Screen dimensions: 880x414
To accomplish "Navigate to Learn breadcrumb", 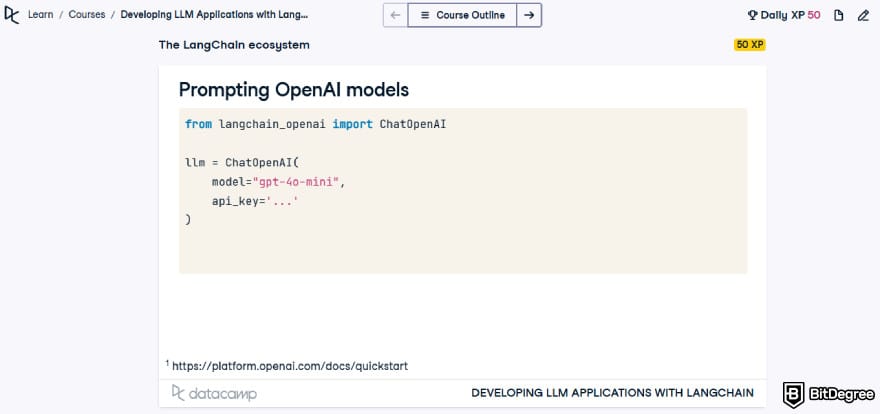I will (x=41, y=15).
